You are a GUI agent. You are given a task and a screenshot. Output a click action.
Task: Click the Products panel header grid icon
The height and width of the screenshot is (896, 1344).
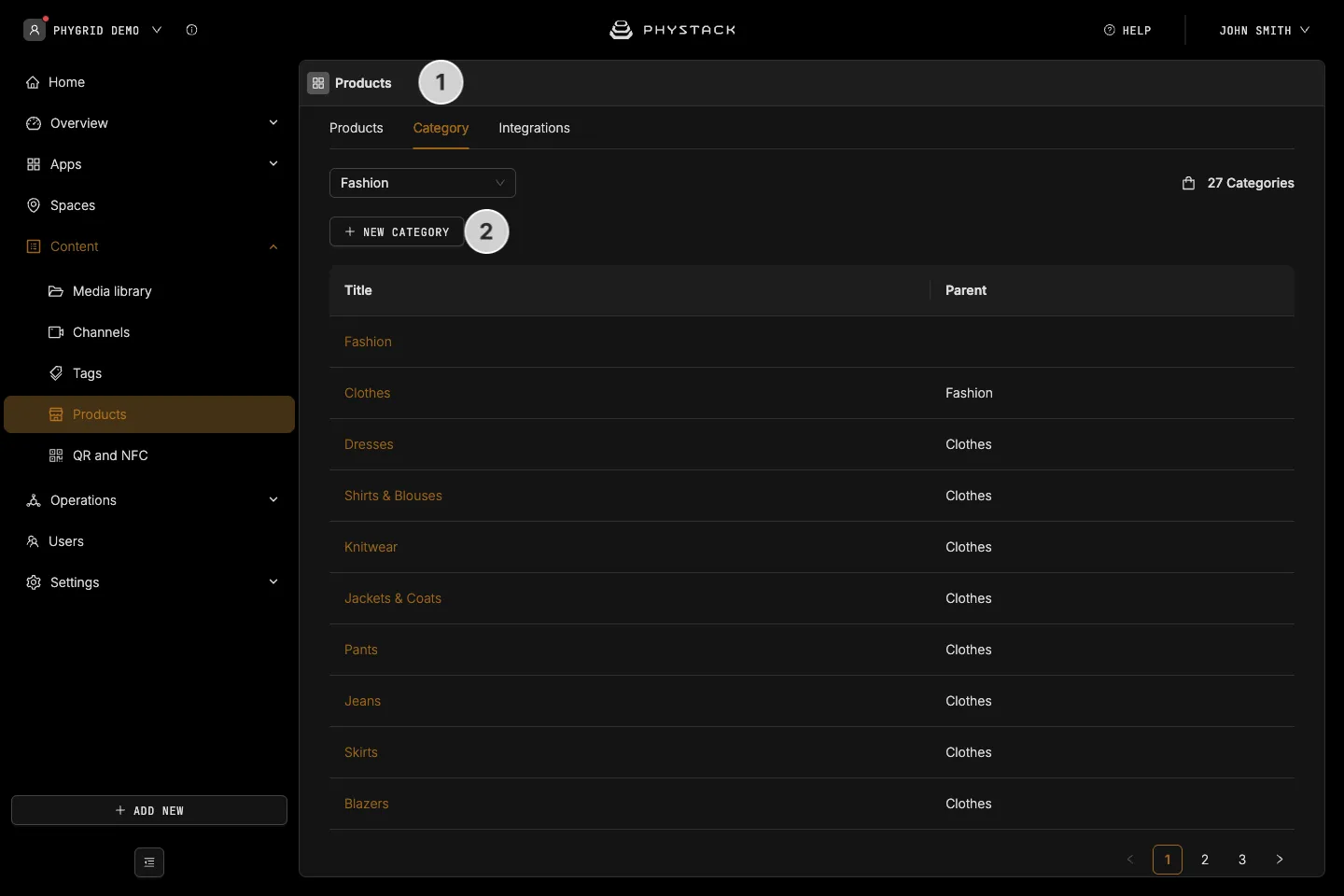click(318, 83)
